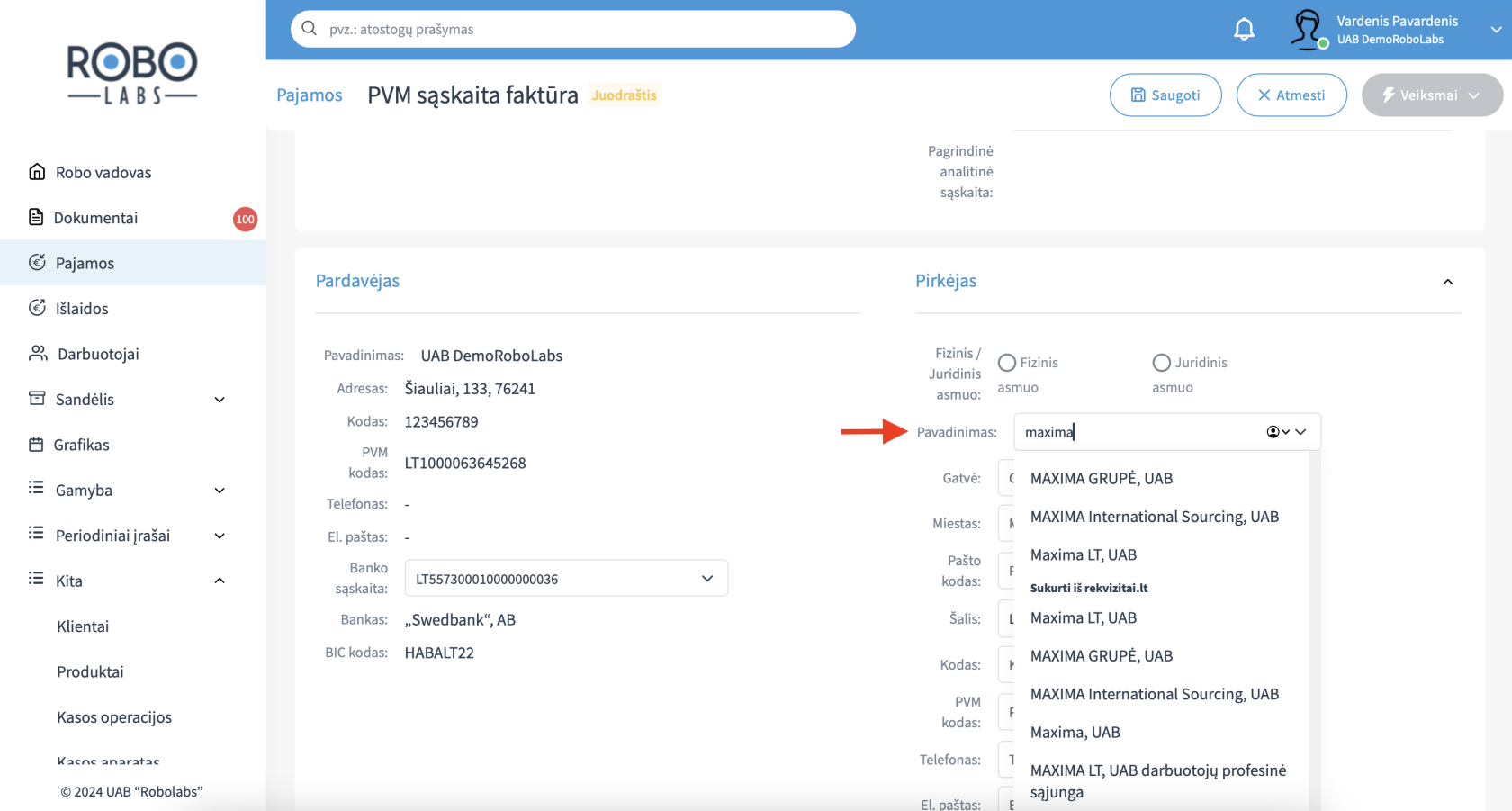This screenshot has width=1512, height=811.
Task: Expand the Periodiniai įrašai chevron
Action: pyautogui.click(x=220, y=536)
